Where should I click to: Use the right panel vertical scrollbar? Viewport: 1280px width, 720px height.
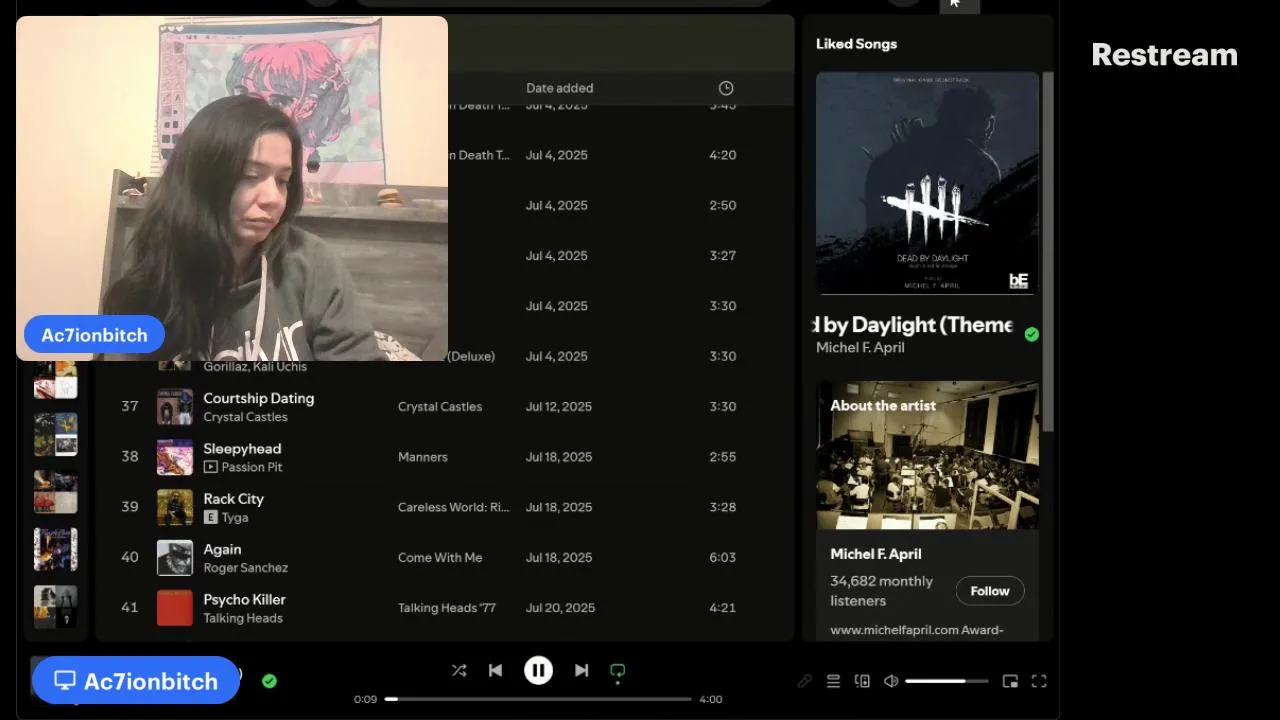pyautogui.click(x=1047, y=250)
